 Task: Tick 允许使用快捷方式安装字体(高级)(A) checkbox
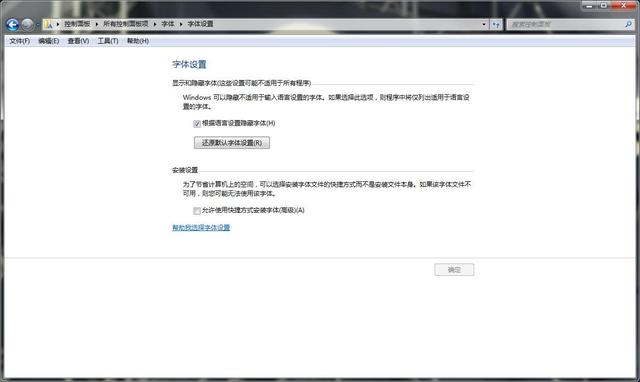coord(197,211)
